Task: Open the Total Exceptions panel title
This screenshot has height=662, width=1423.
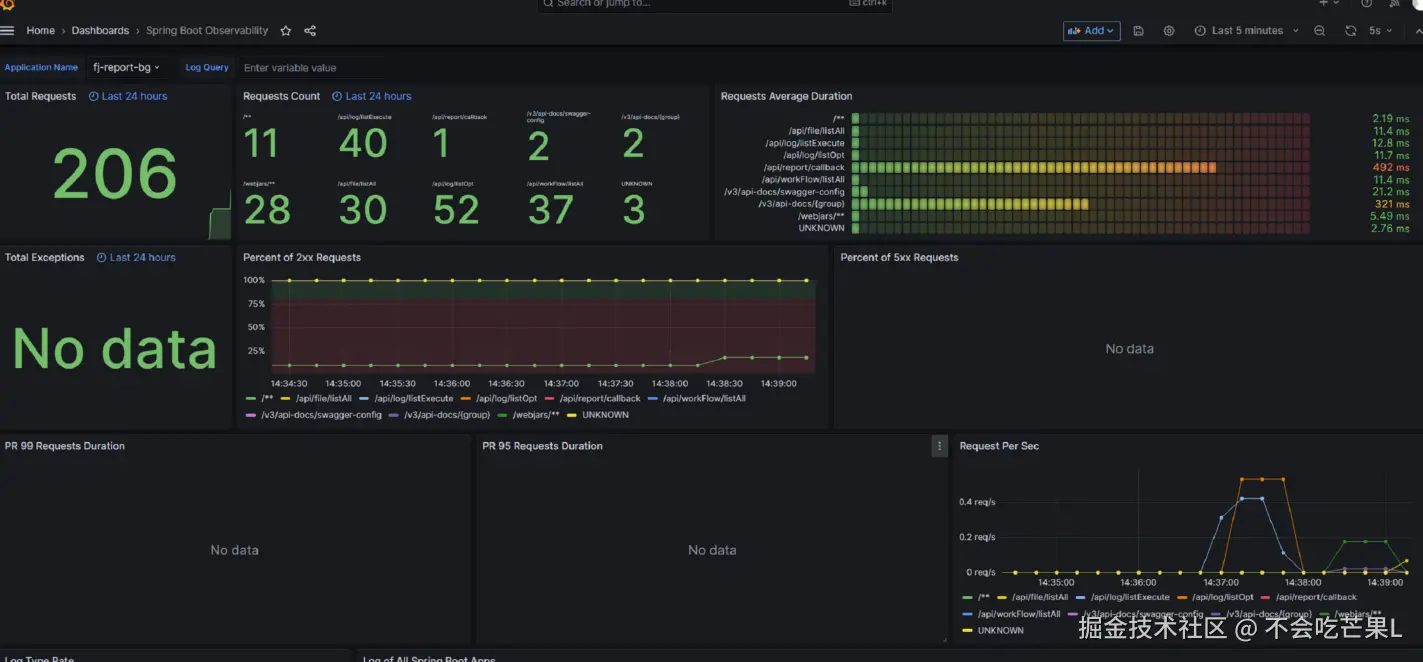Action: pyautogui.click(x=45, y=258)
